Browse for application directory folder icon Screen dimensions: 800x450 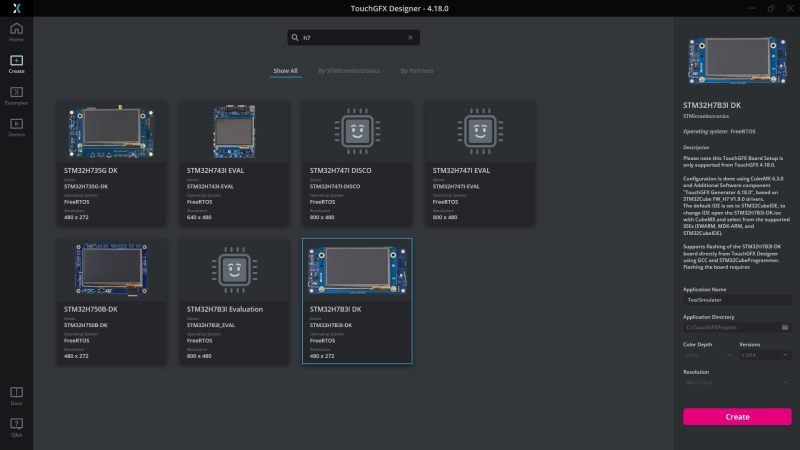coord(785,327)
